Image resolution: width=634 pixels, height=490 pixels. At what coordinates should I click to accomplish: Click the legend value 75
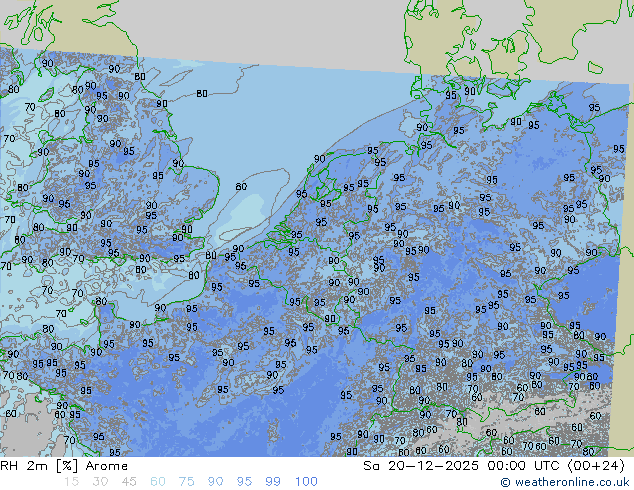[186, 482]
